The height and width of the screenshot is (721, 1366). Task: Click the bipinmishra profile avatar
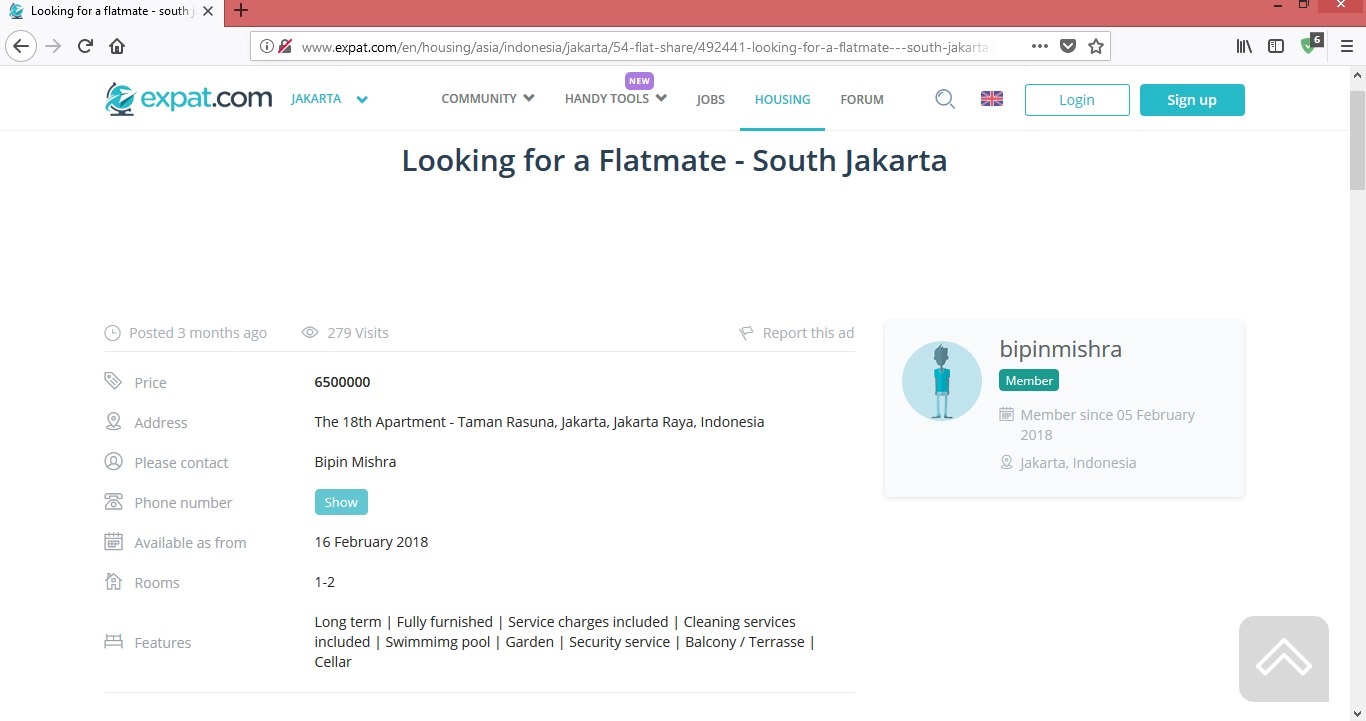(941, 381)
